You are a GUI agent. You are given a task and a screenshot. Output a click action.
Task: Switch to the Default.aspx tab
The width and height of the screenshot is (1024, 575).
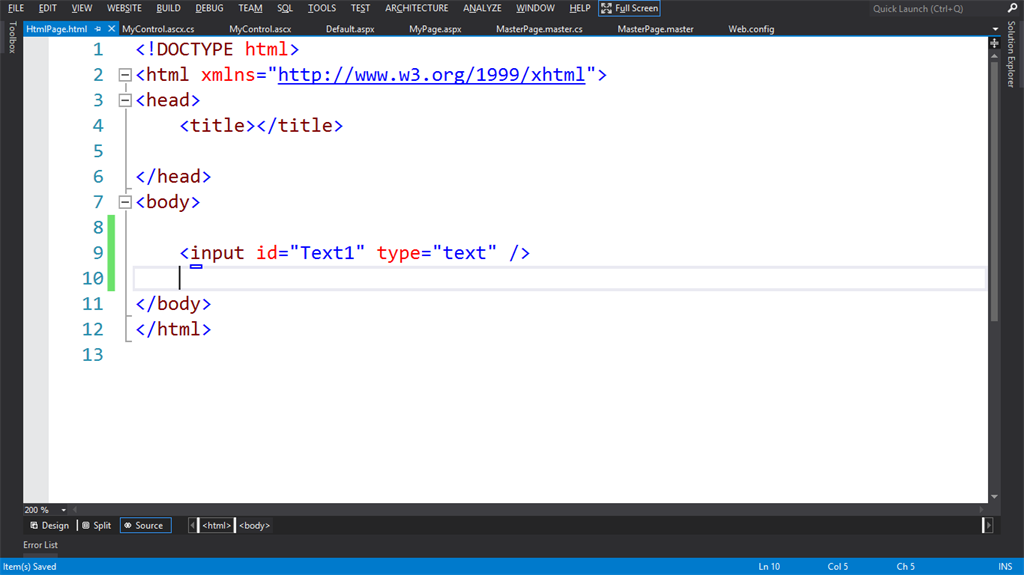click(x=350, y=29)
